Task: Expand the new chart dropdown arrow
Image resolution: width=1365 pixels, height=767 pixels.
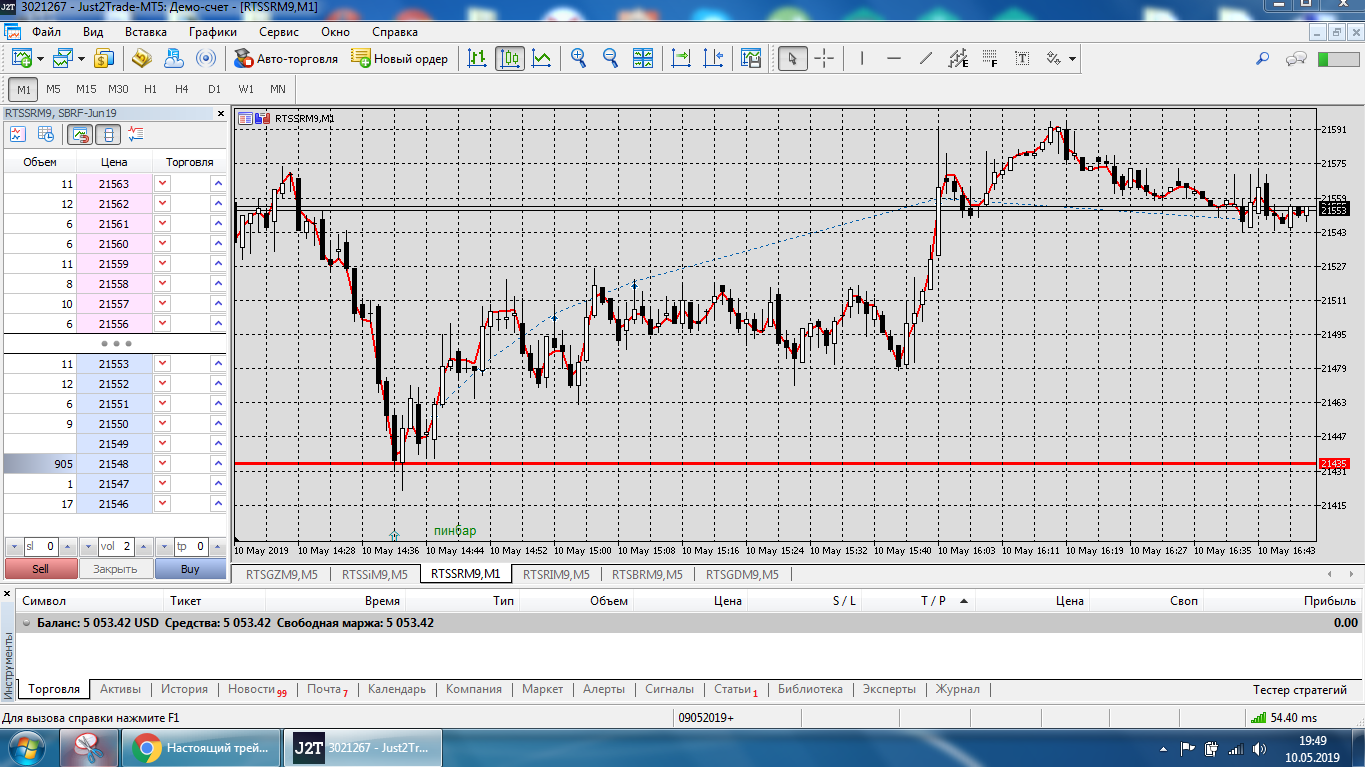Action: pyautogui.click(x=39, y=59)
